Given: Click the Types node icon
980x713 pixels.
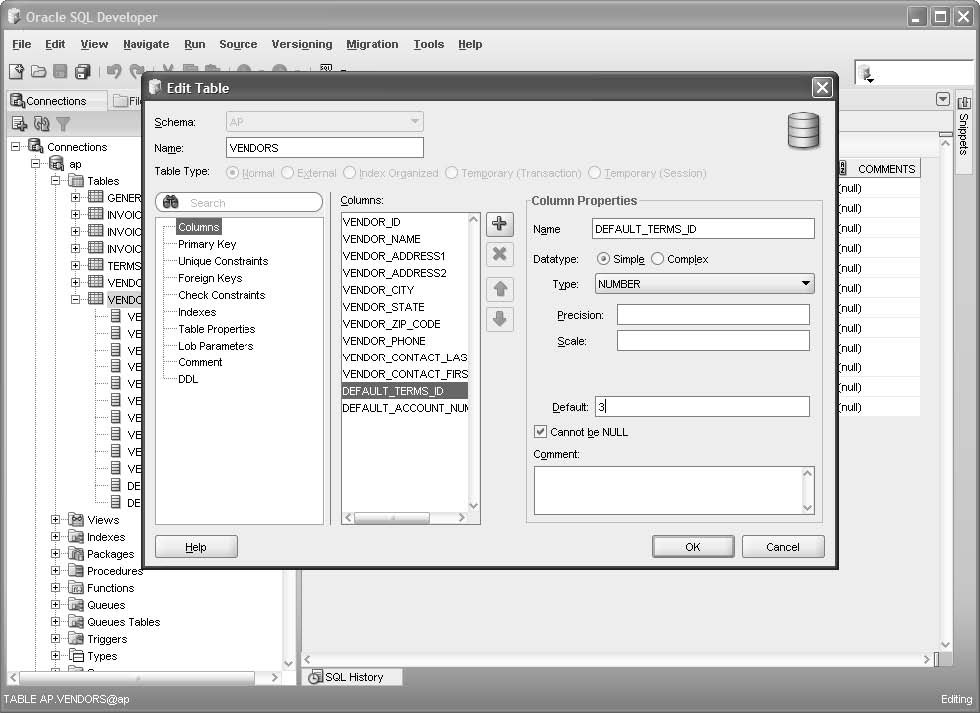Looking at the screenshot, I should pos(76,656).
